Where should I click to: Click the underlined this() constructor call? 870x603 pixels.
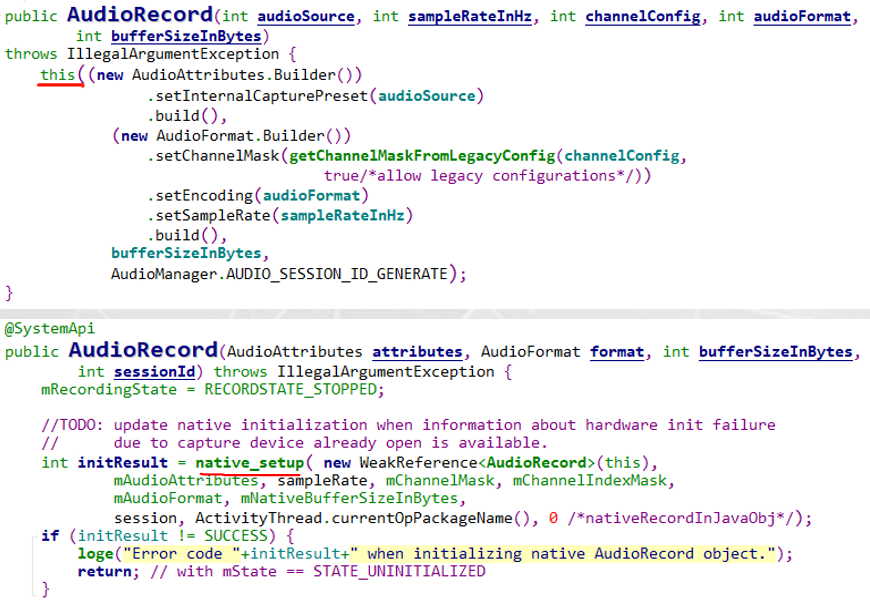(x=55, y=74)
